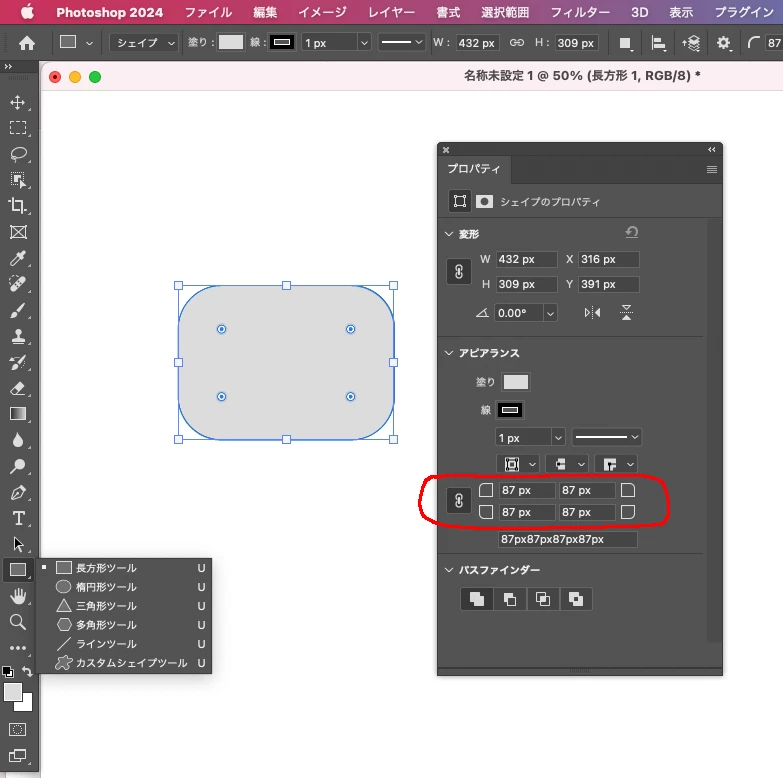This screenshot has width=783, height=778.
Task: Toggle Quick Mask mode
Action: pos(18,730)
